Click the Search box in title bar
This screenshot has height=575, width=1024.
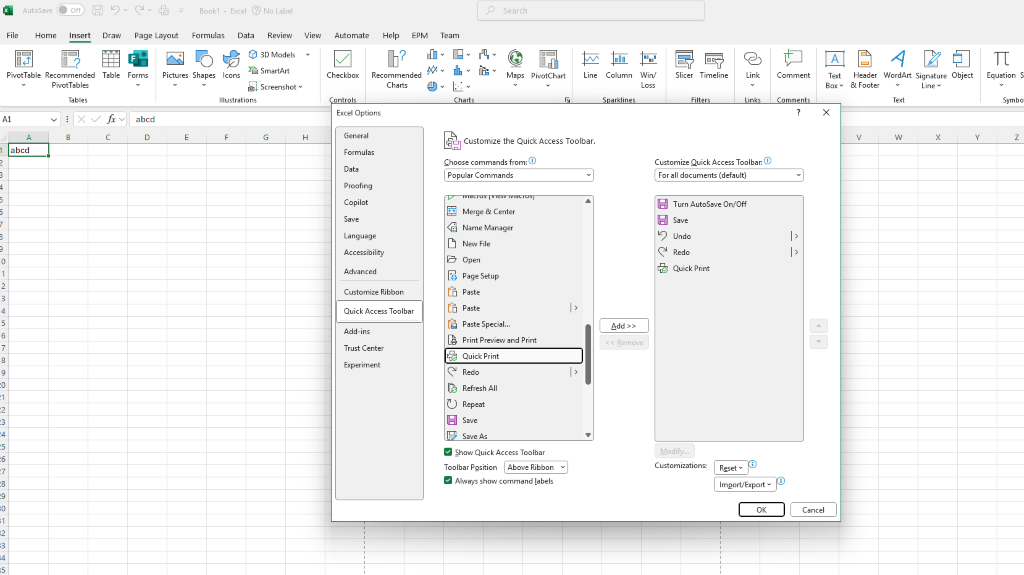(x=590, y=11)
